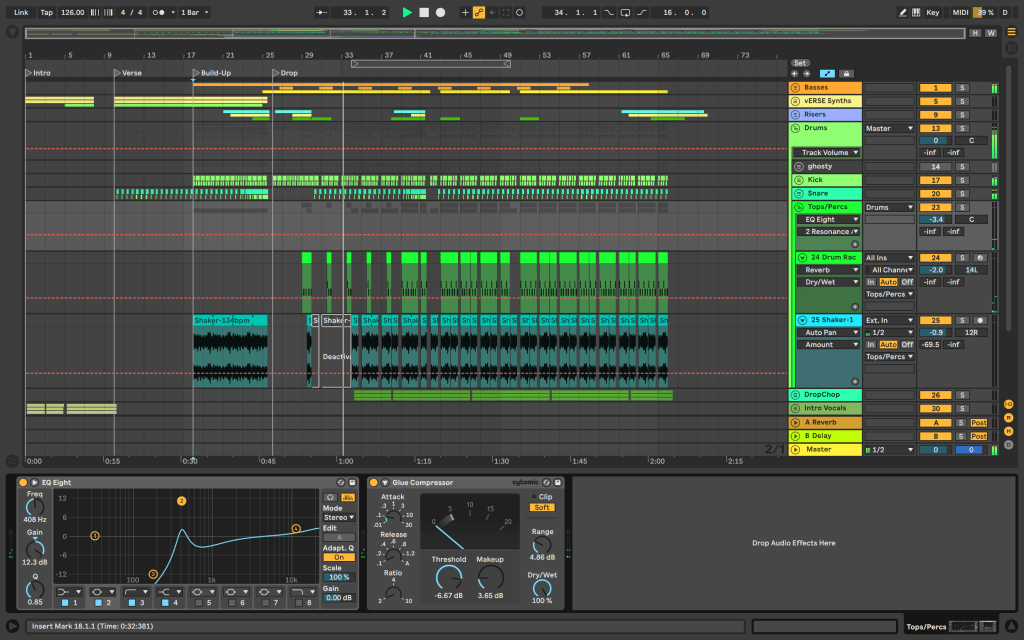Fold the Drums group track

tap(797, 128)
